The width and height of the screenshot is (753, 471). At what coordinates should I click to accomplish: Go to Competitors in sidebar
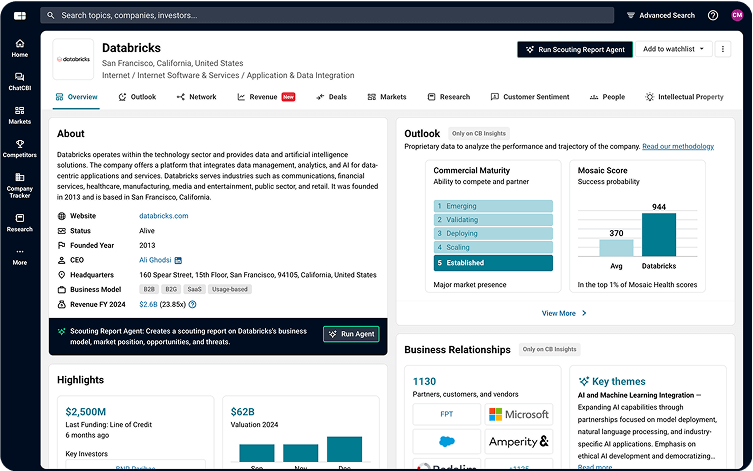coord(20,148)
